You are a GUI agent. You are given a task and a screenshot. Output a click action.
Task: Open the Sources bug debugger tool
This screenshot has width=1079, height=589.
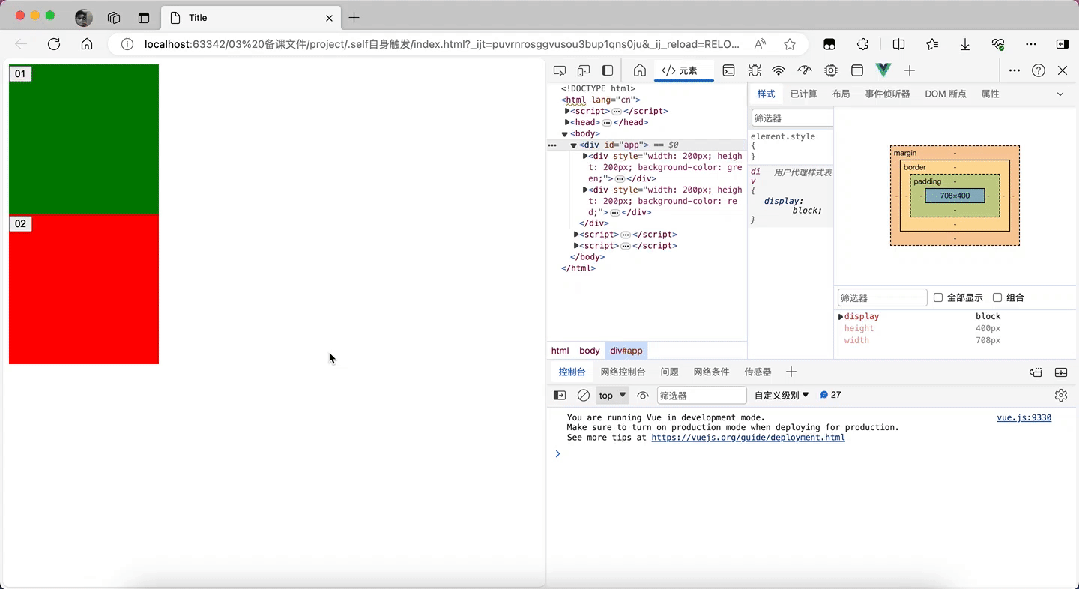tap(754, 70)
